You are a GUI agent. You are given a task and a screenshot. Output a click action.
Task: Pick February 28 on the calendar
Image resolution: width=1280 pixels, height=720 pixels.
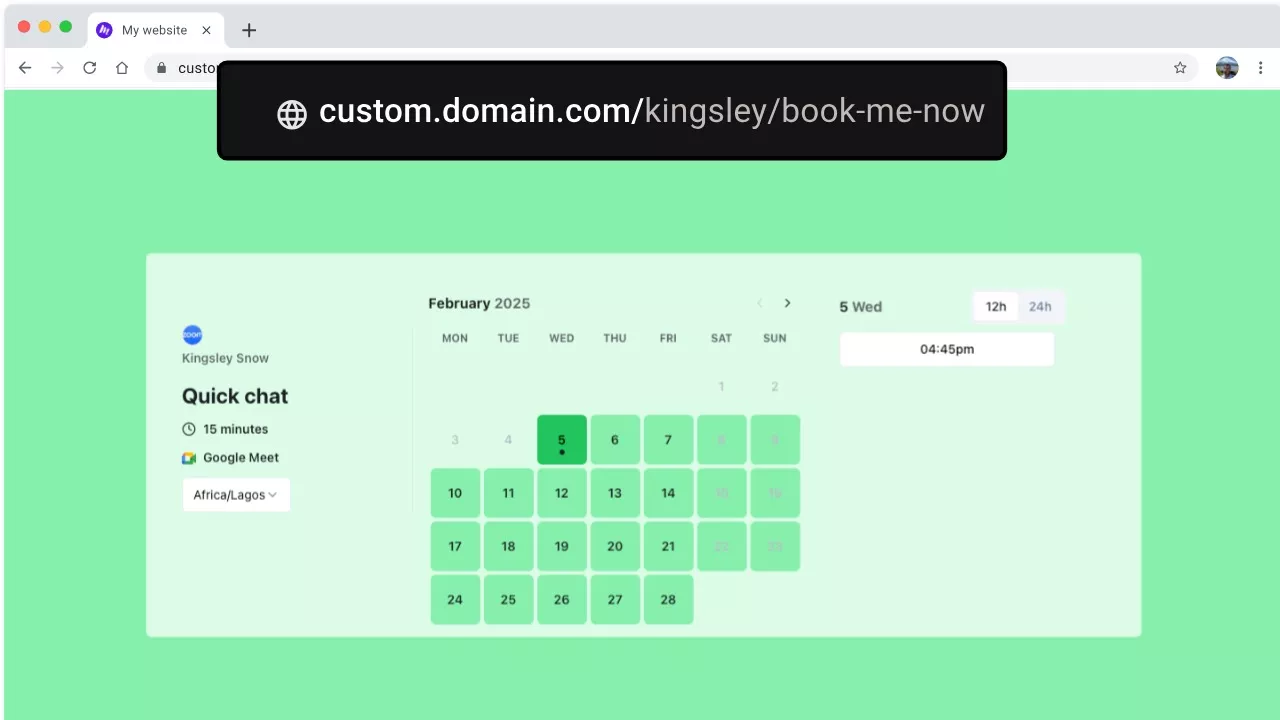(668, 600)
